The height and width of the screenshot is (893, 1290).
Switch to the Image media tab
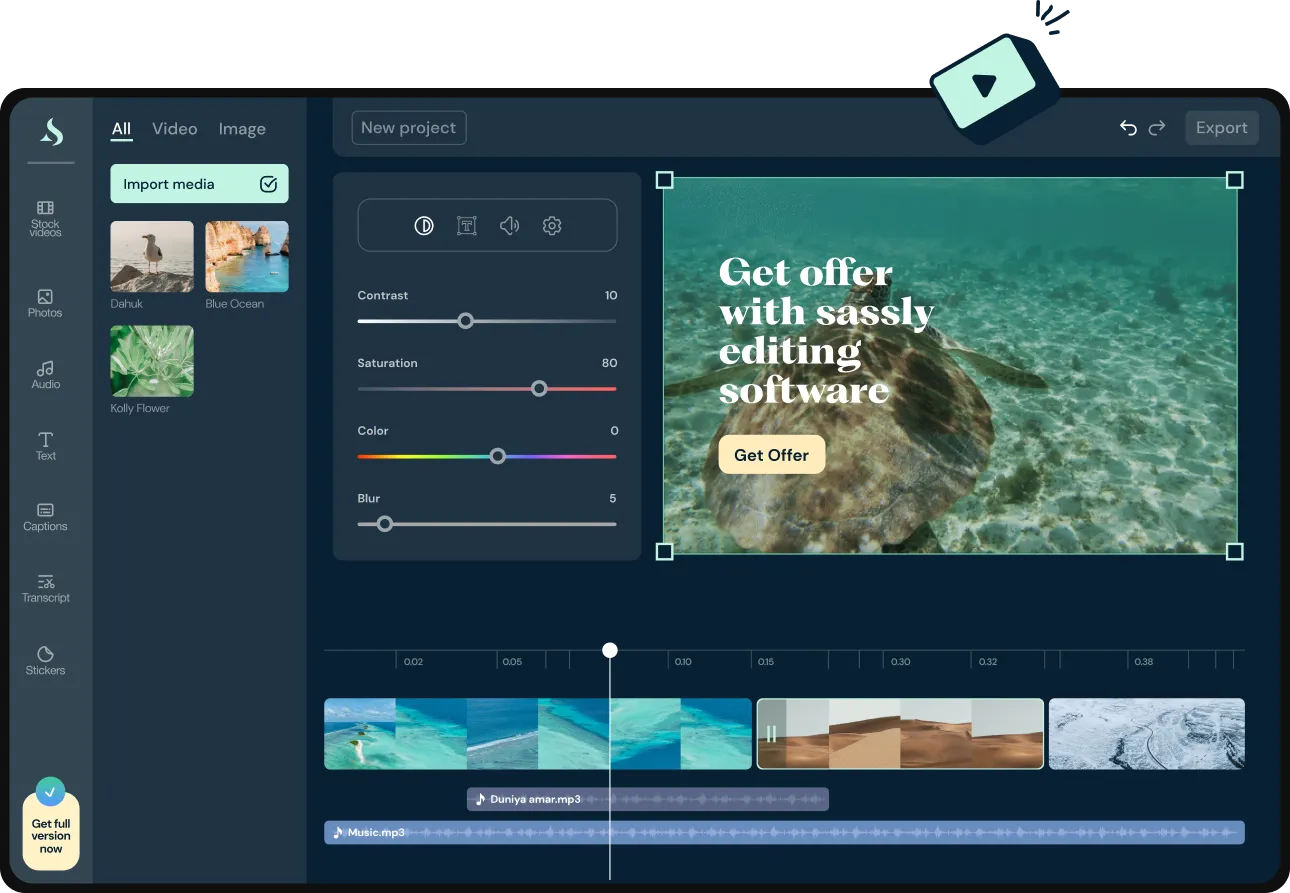(242, 129)
